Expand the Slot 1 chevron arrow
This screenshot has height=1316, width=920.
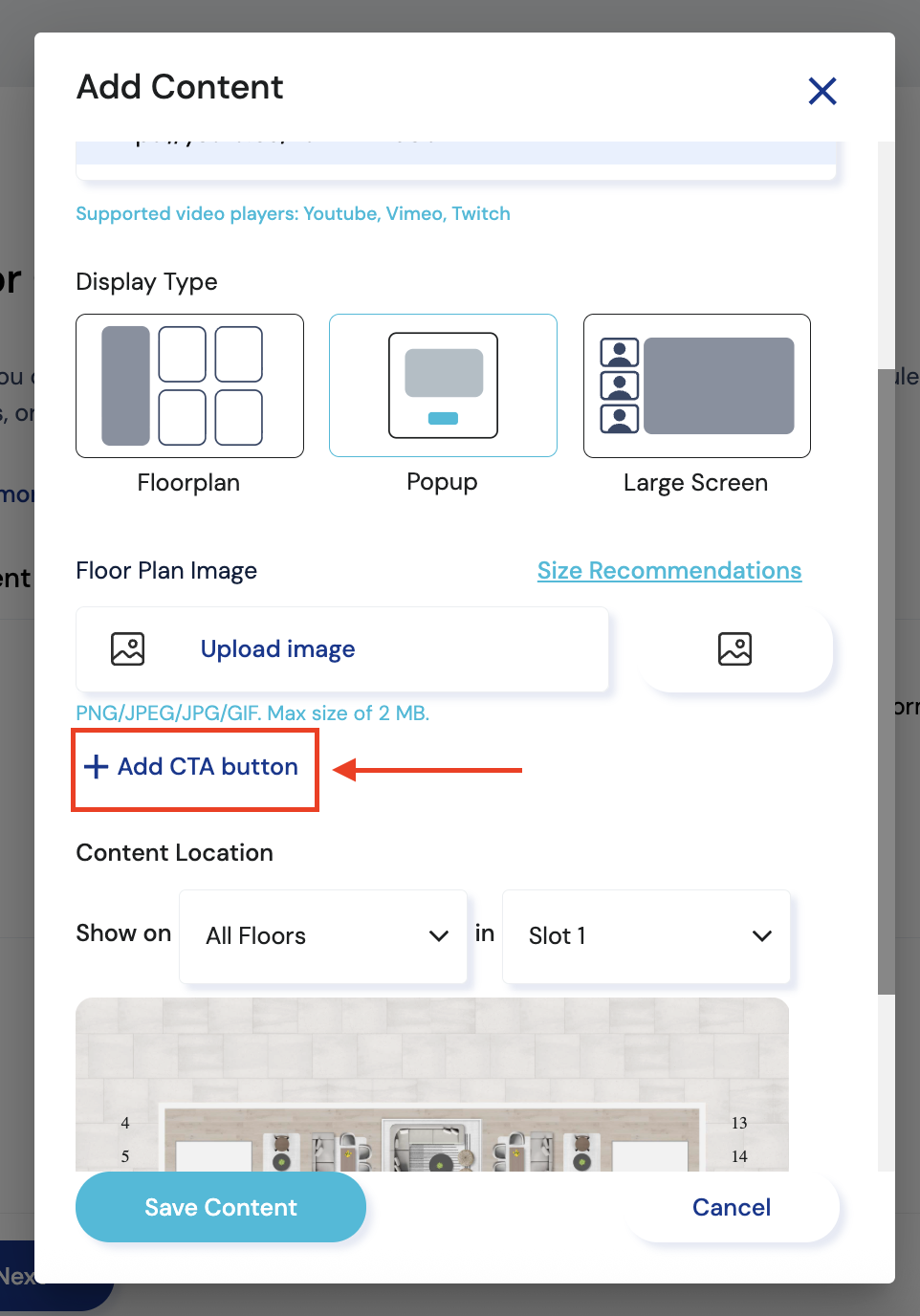pyautogui.click(x=761, y=936)
